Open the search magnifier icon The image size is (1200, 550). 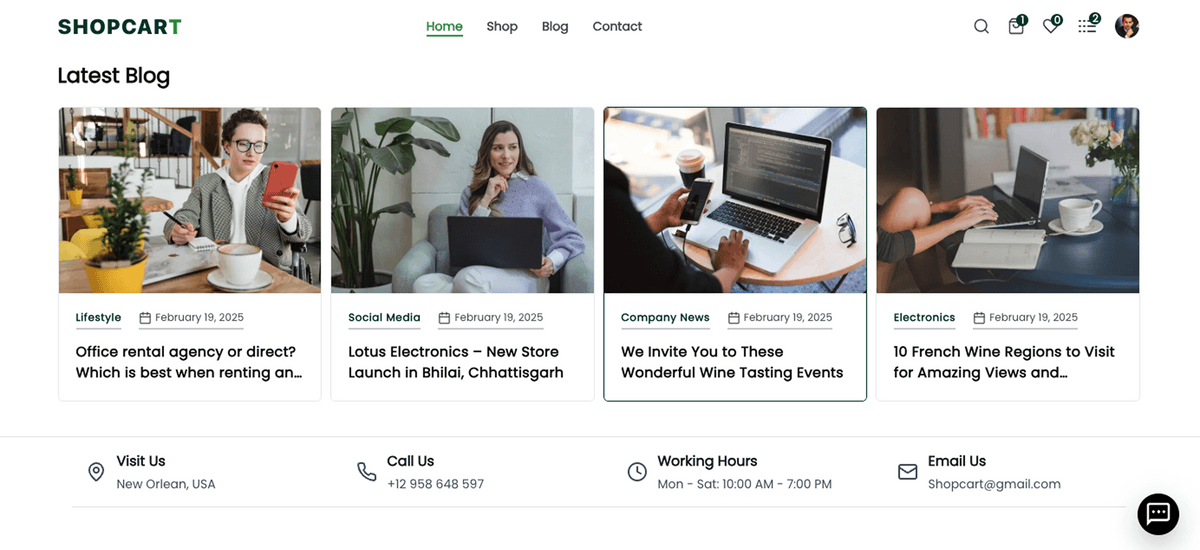[981, 27]
